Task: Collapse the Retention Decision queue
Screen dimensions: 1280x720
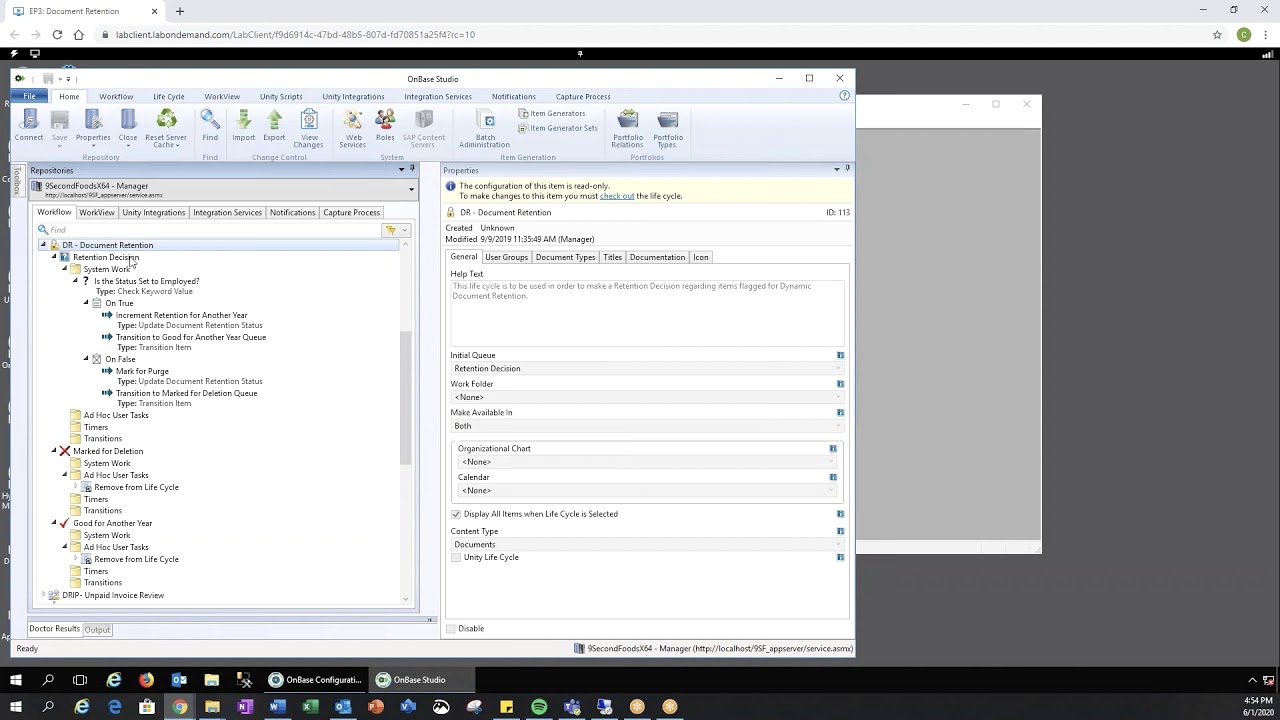Action: [54, 257]
